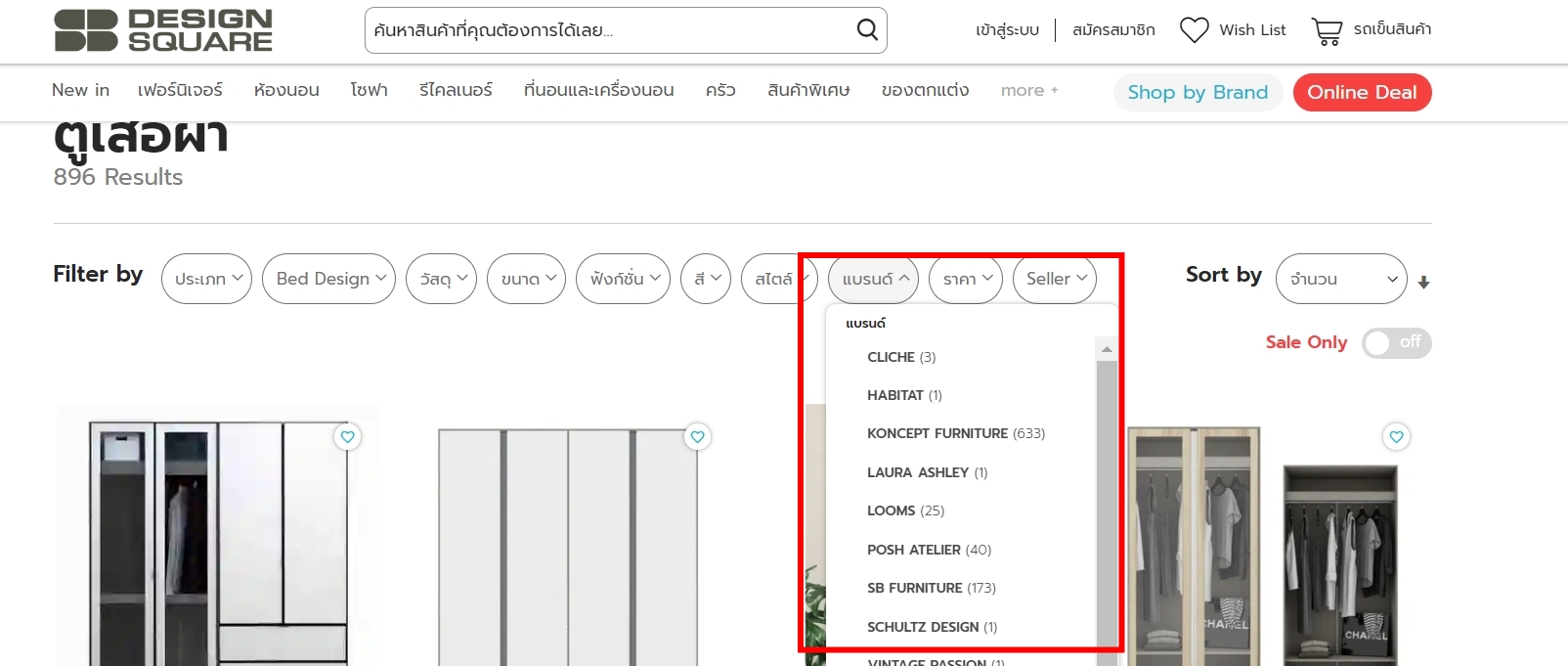
Task: Collapse the แบรนด์ filter dropdown
Action: (x=873, y=279)
